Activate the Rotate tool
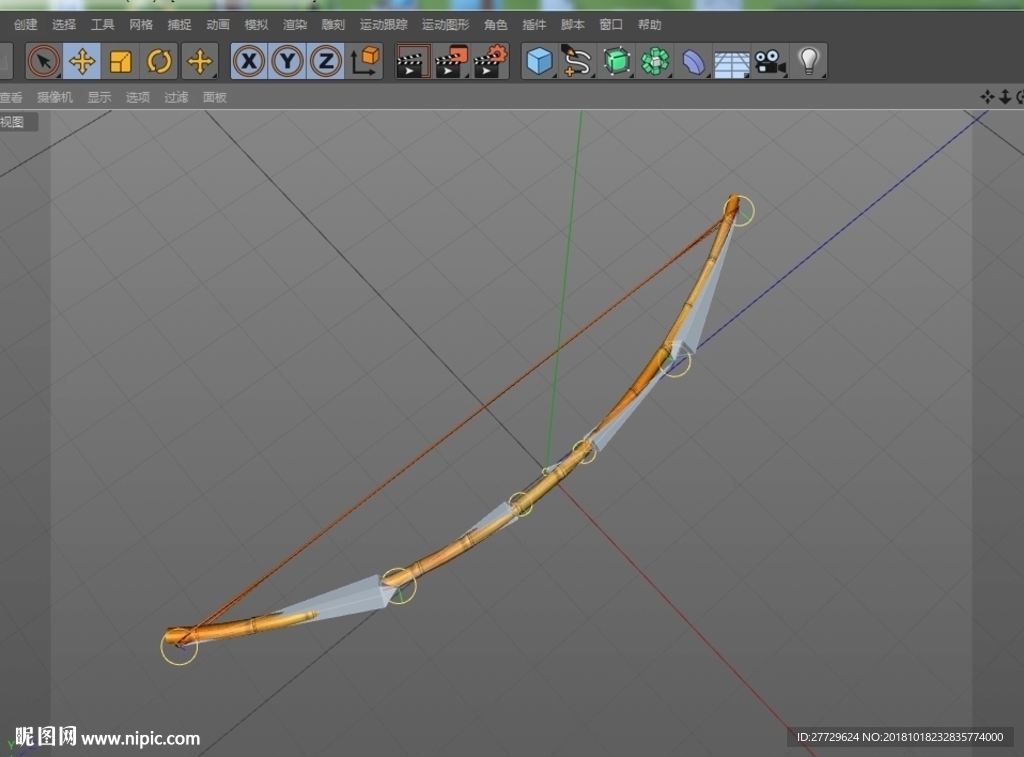 click(x=159, y=61)
